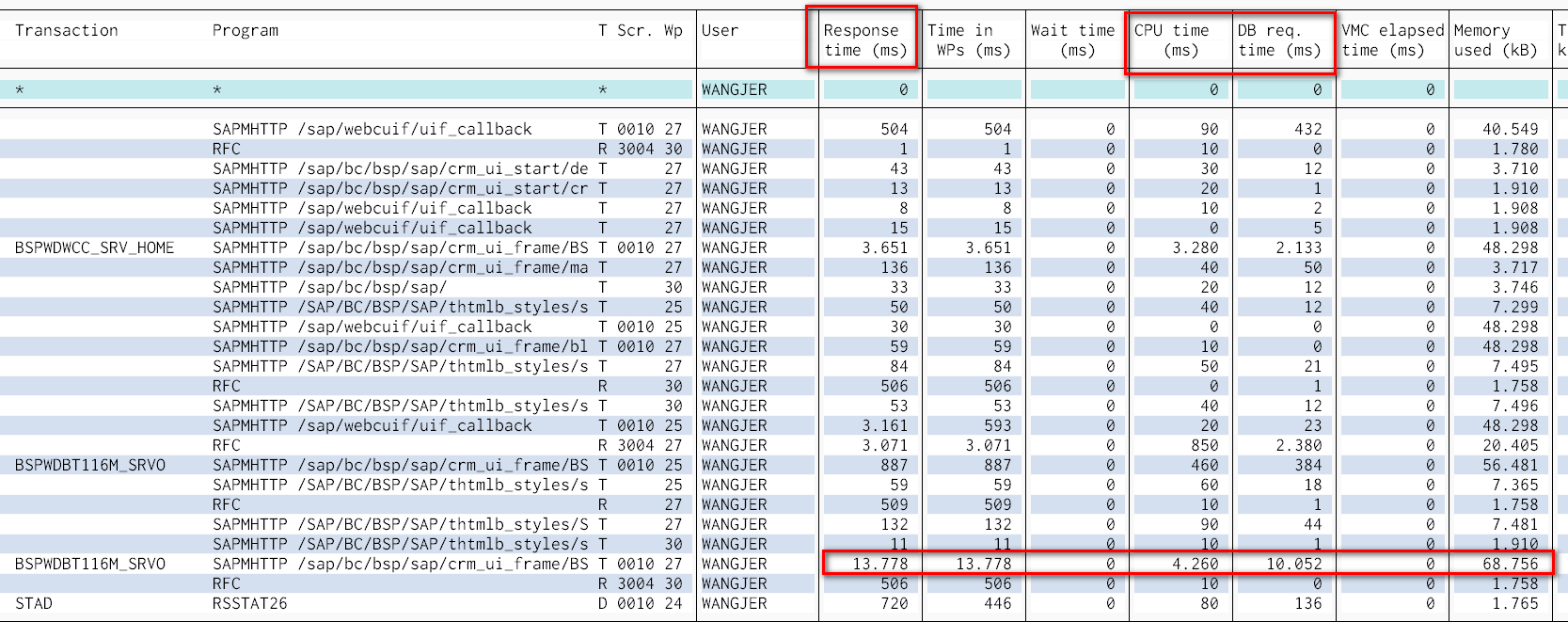This screenshot has height=622, width=1568.
Task: Click the User column header
Action: [x=721, y=30]
